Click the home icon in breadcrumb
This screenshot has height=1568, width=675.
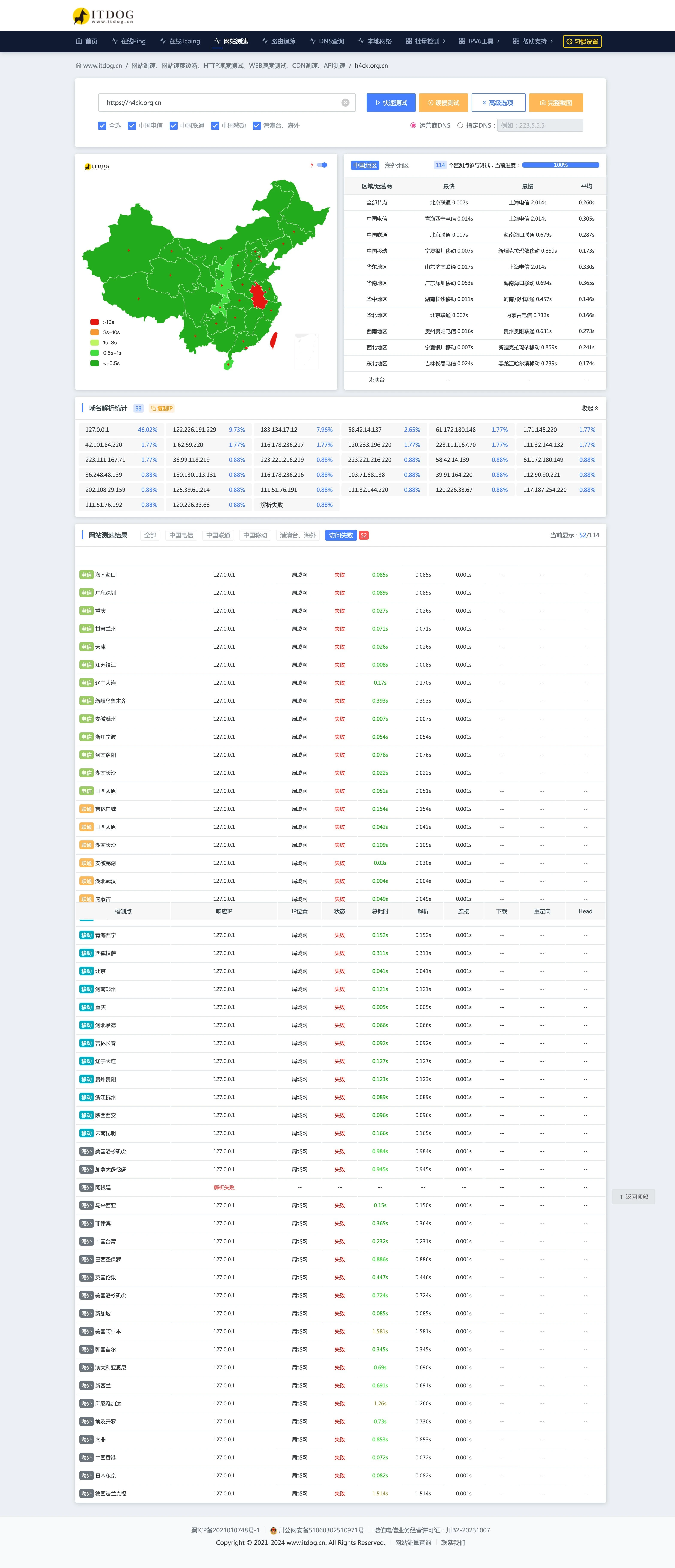click(79, 66)
